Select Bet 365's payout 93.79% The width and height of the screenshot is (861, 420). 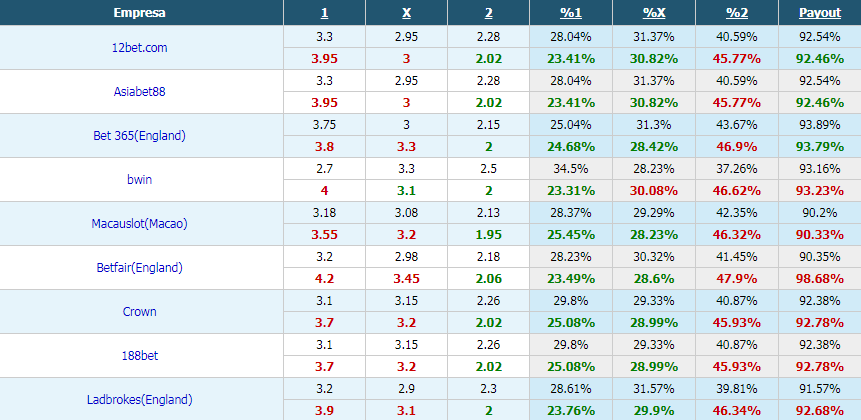820,147
